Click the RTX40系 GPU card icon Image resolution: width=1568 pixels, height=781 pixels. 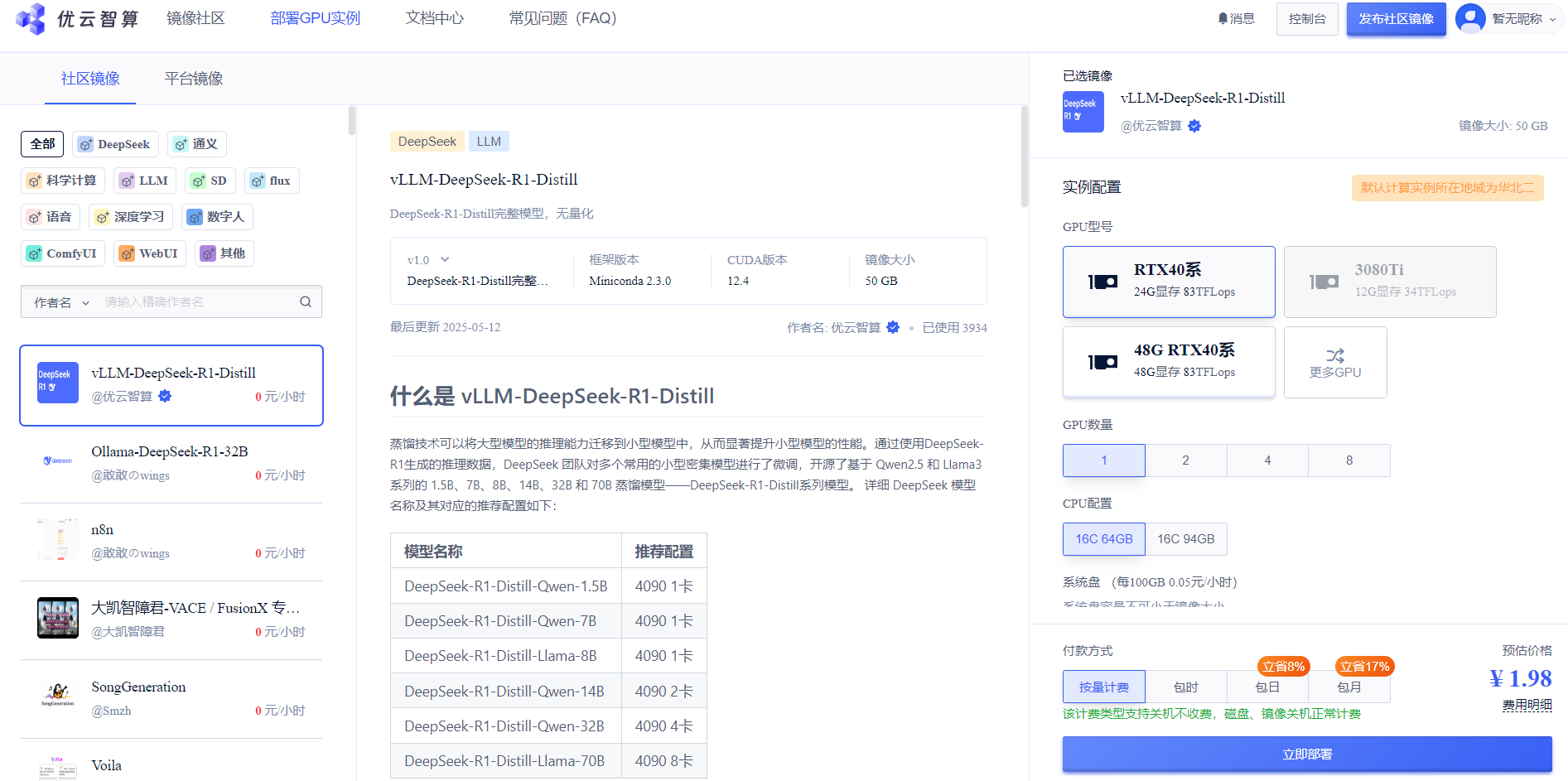coord(1102,282)
